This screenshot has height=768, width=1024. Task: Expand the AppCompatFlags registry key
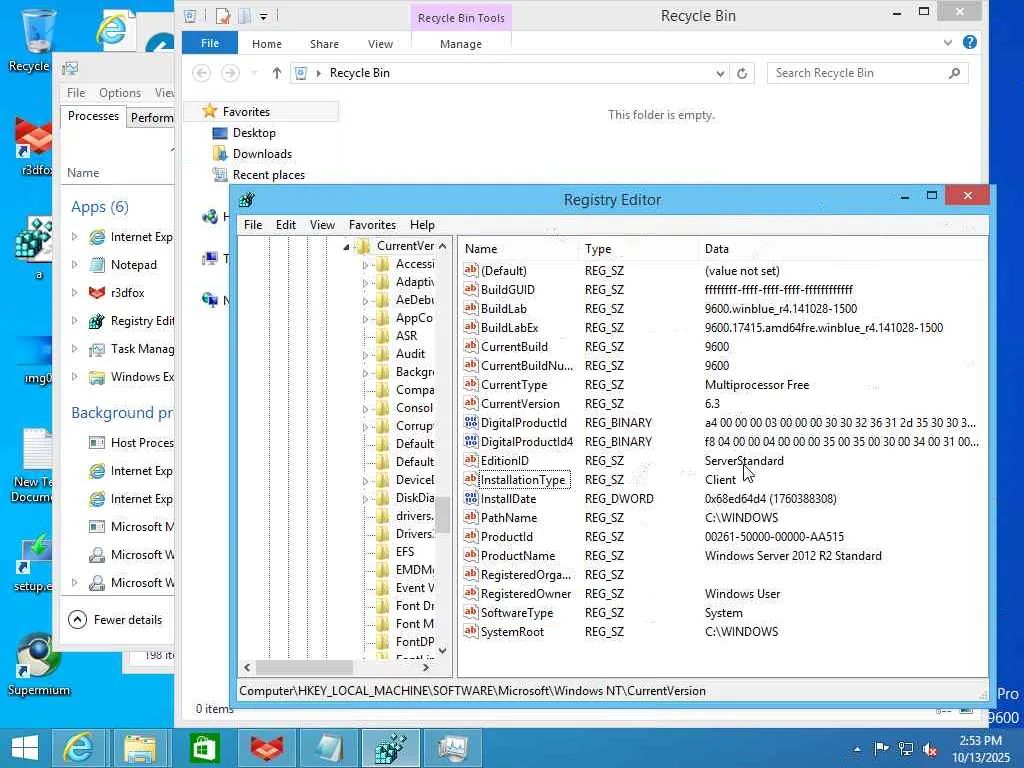[x=366, y=319]
